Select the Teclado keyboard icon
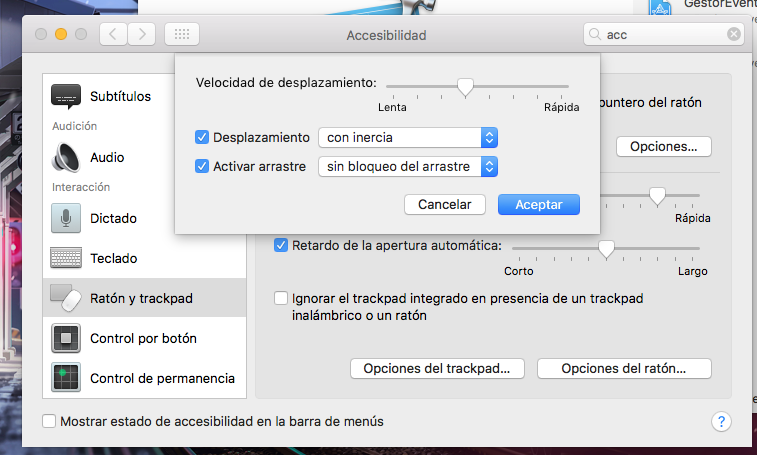The width and height of the screenshot is (757, 455). click(x=66, y=258)
